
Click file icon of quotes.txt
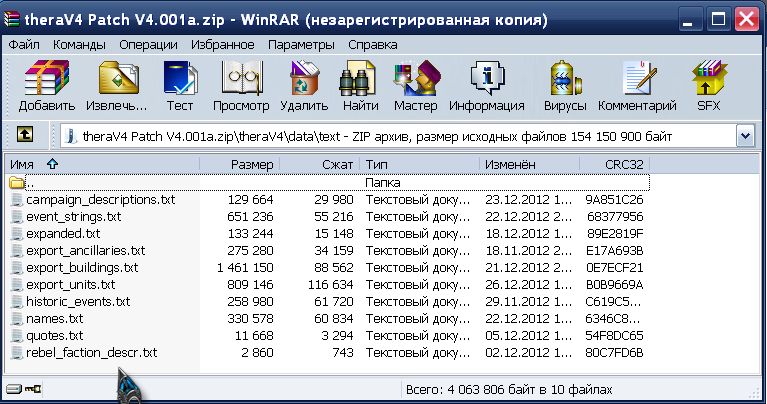17,336
